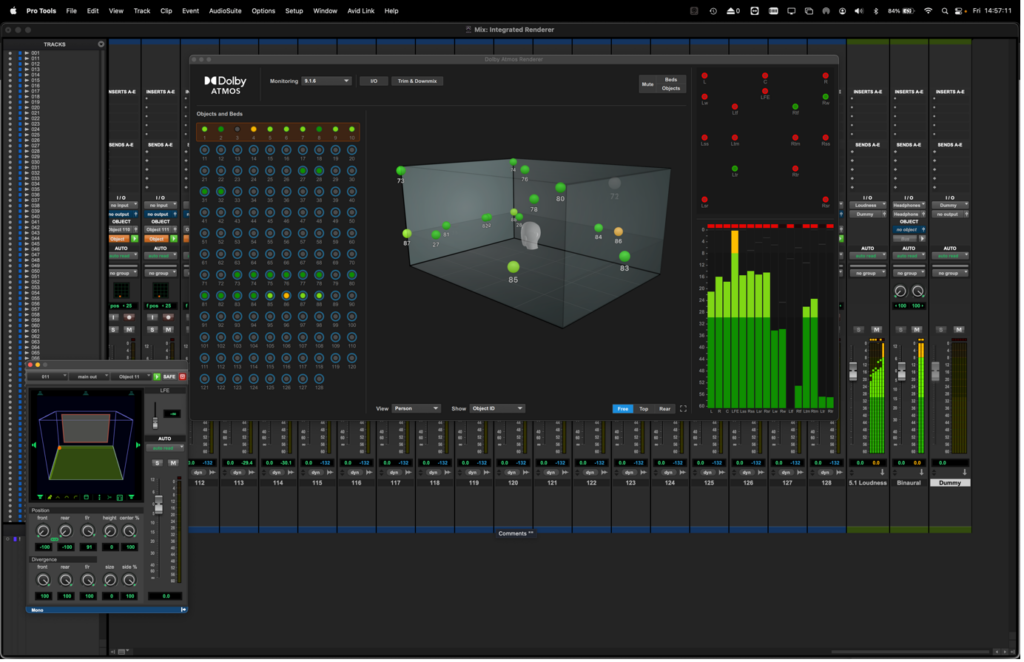Solo the Dummy track
The image size is (1024, 662).
pos(941,330)
